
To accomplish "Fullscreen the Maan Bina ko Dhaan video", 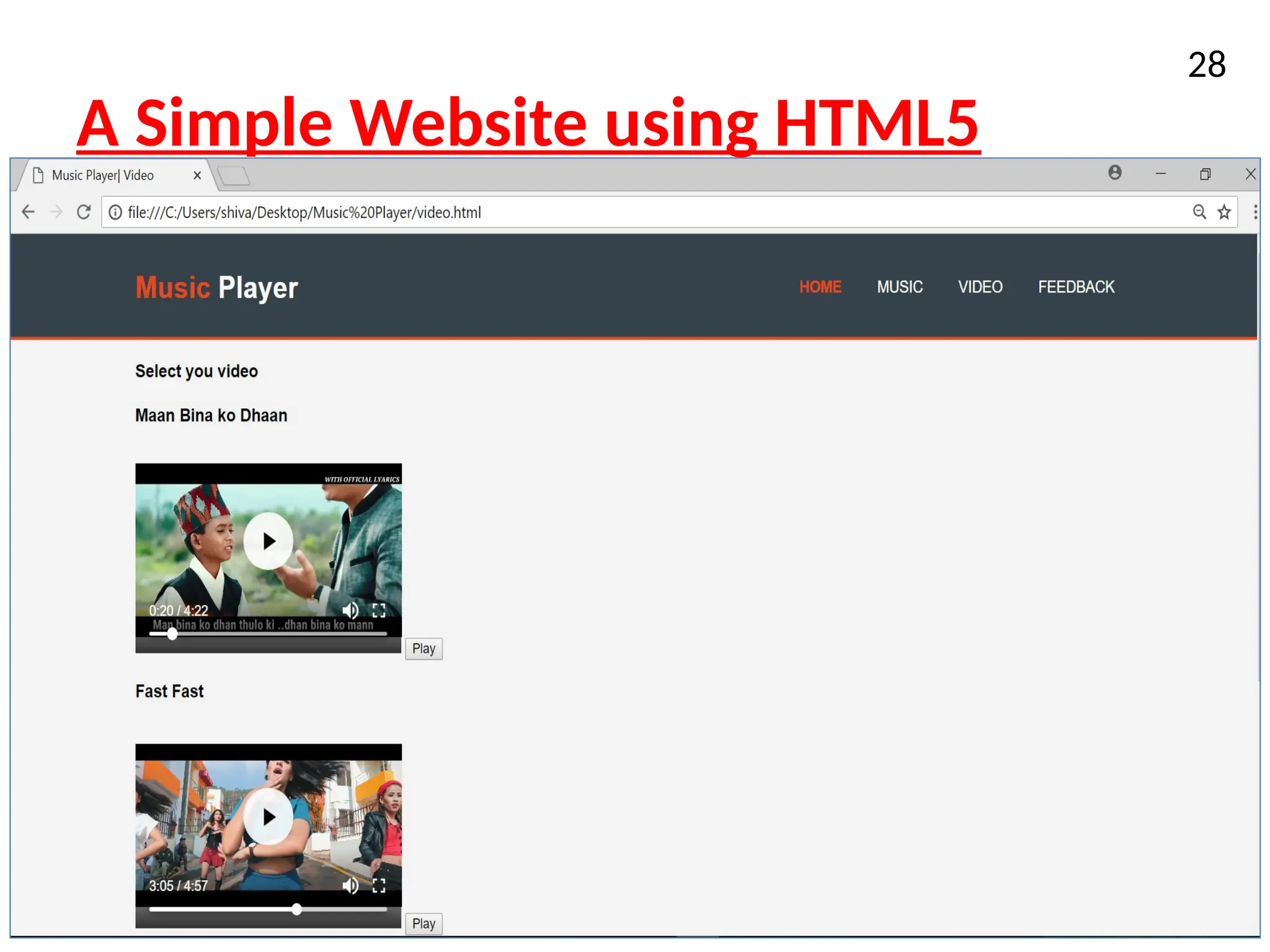I will click(379, 610).
